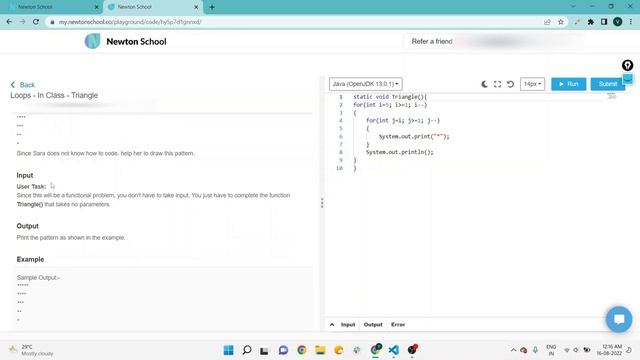Screen dimensions: 640x360
Task: Expand the console panel chevron
Action: 332,324
